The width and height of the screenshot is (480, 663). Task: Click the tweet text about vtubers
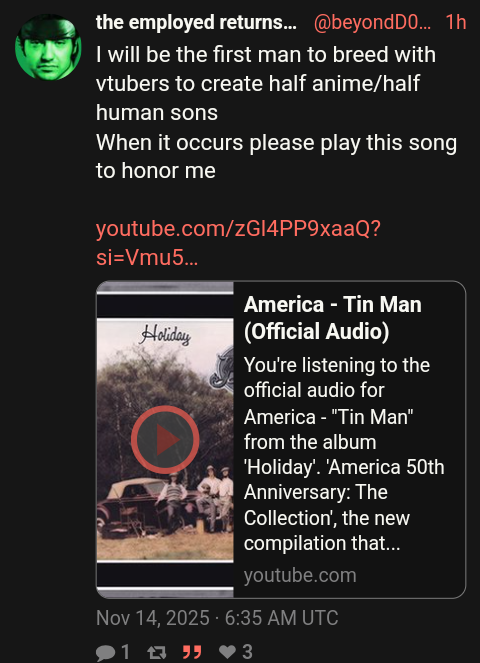(276, 112)
